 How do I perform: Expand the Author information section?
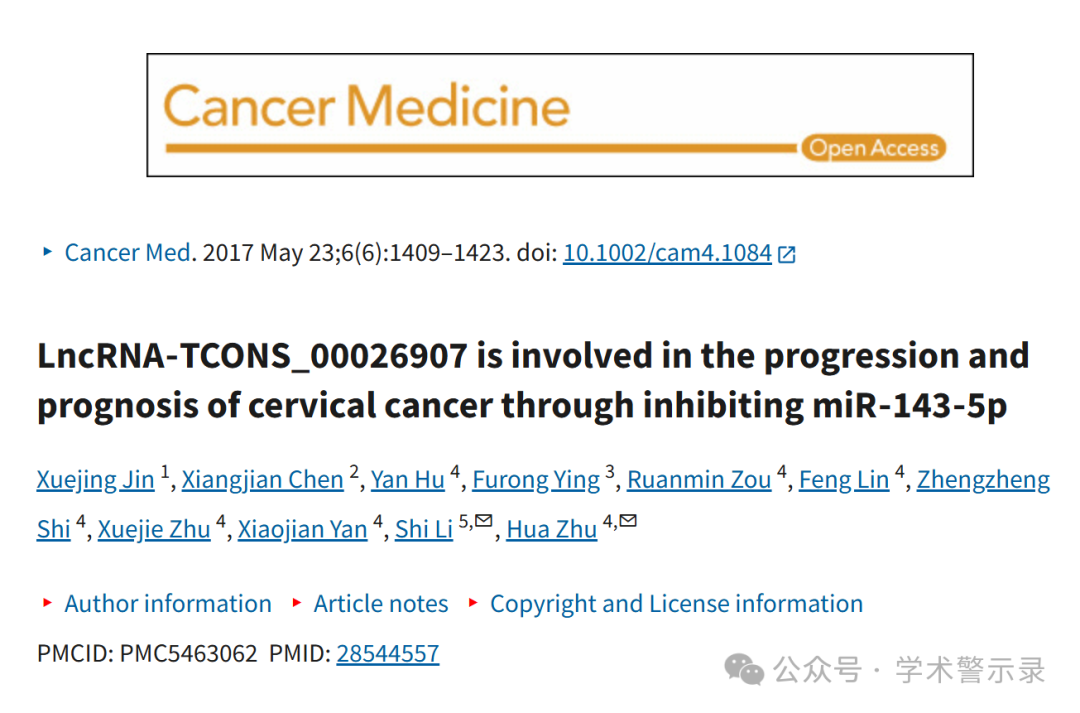point(168,603)
